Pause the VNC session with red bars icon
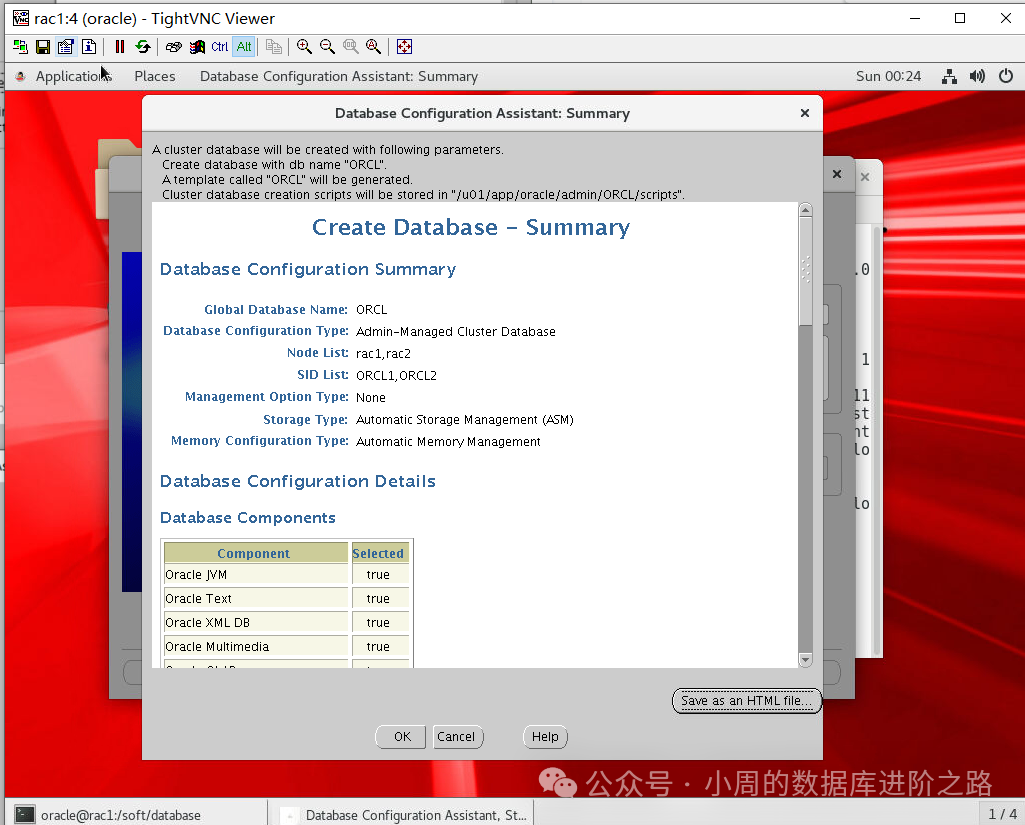This screenshot has height=825, width=1025. 120,46
